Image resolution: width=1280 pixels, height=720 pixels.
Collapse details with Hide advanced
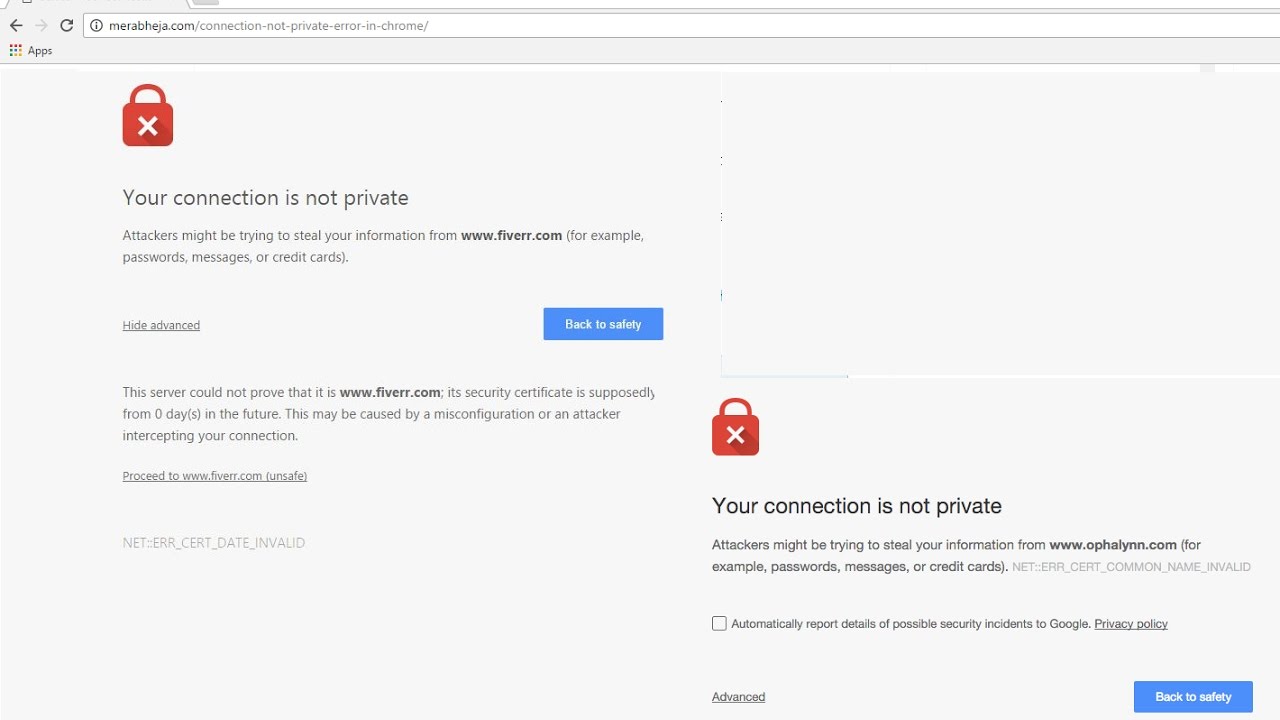coord(161,325)
